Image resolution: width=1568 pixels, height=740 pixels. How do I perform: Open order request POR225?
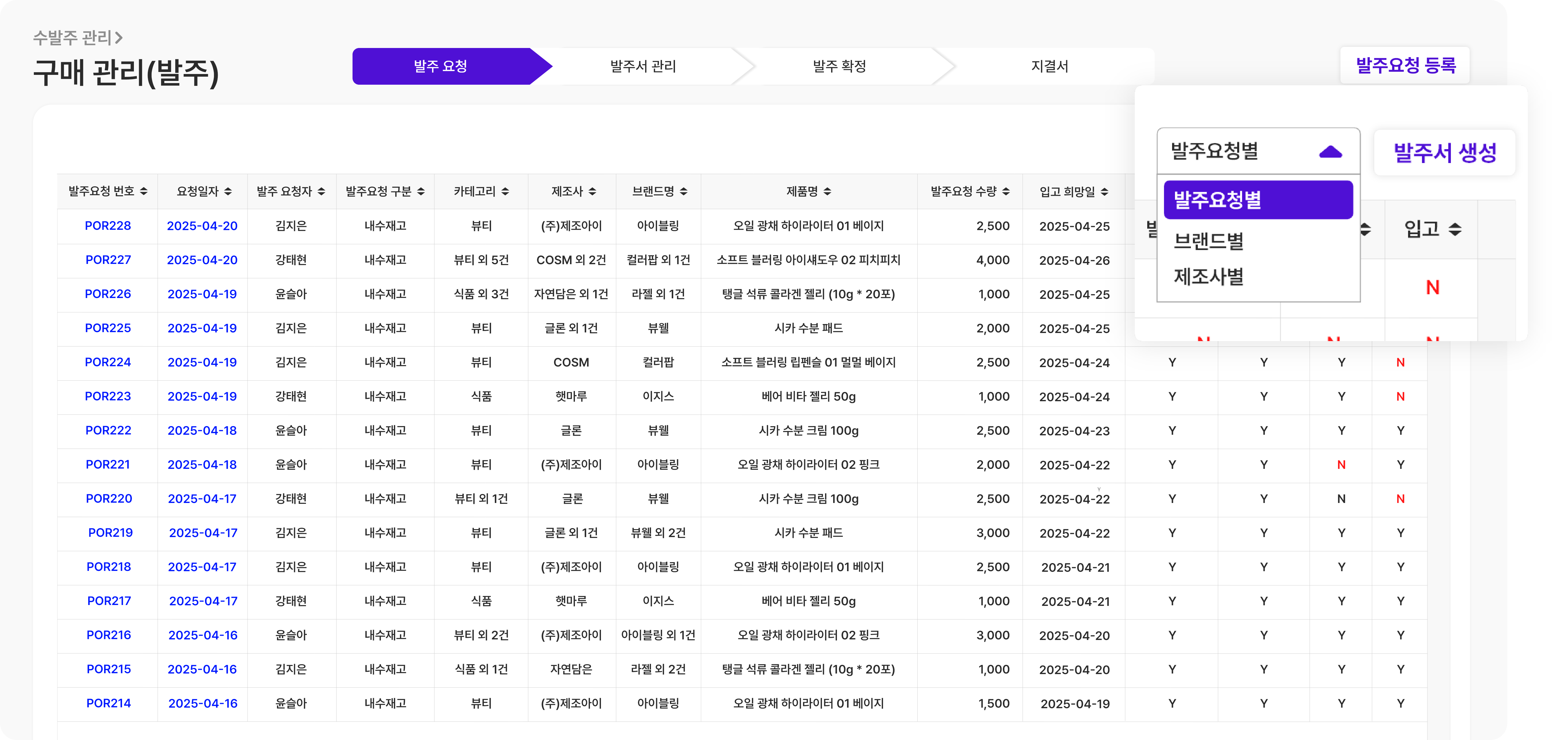(x=108, y=328)
